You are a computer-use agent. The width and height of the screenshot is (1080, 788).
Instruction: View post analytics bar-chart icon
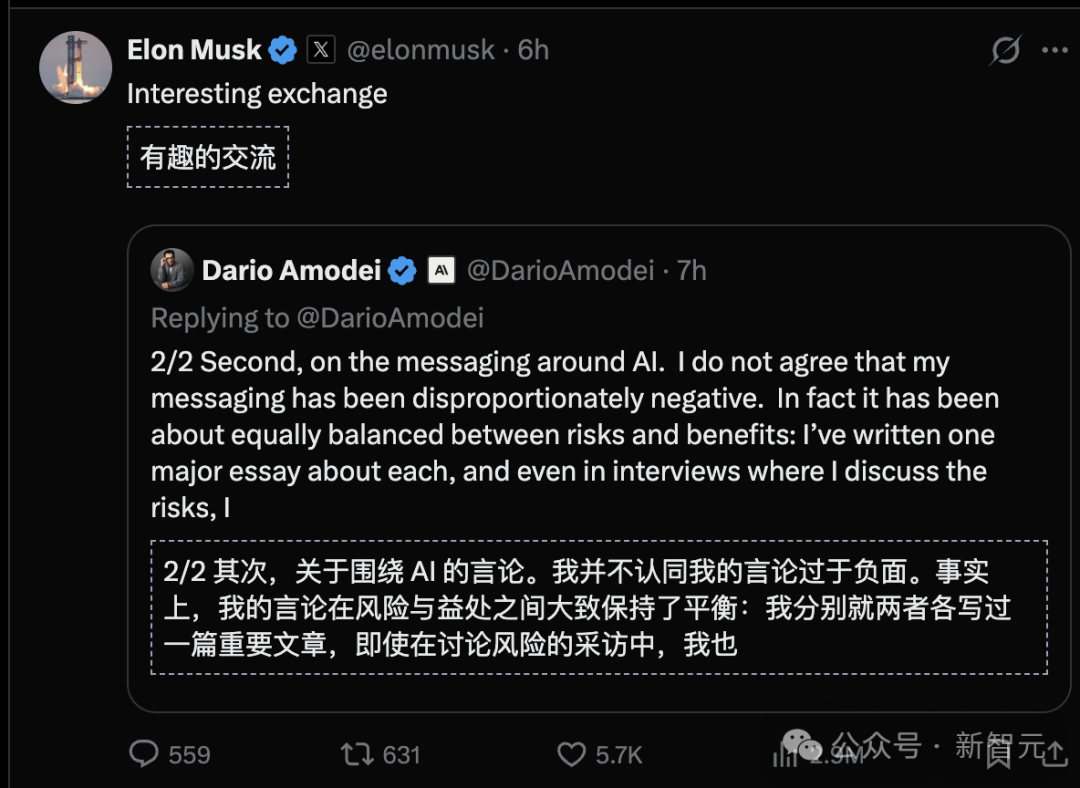(784, 754)
